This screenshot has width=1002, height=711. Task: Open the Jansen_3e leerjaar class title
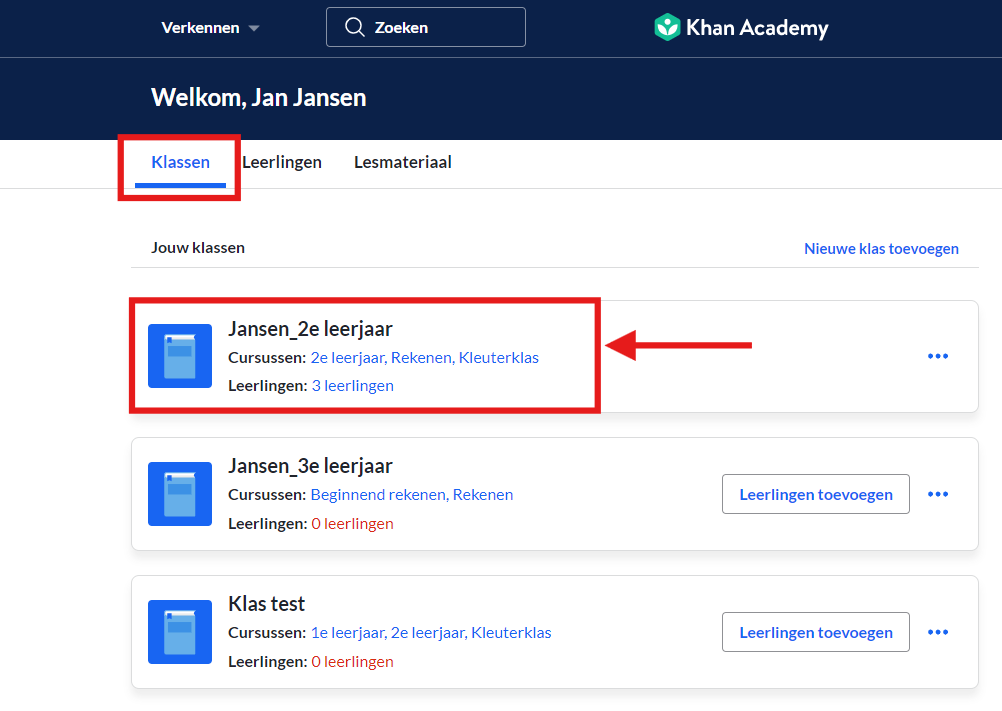pyautogui.click(x=310, y=466)
